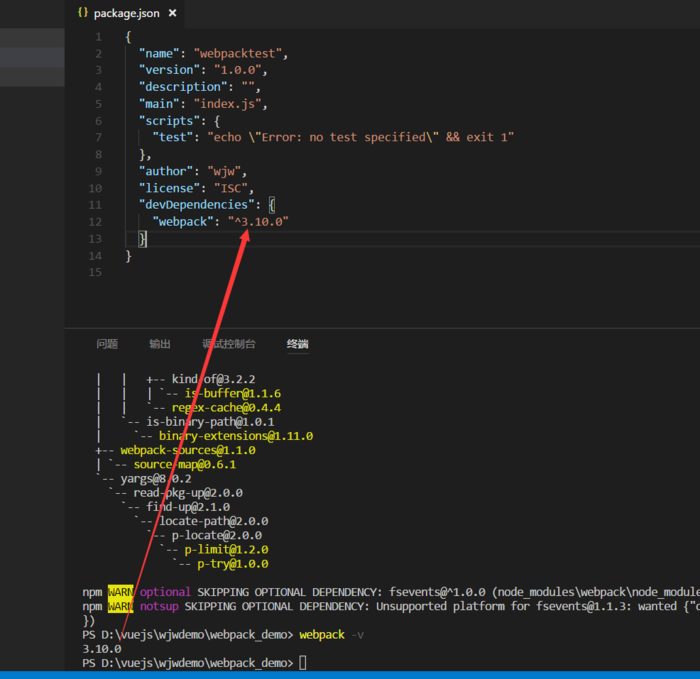Click the "ISC" license value
Screen dimensions: 700x679
click(231, 188)
